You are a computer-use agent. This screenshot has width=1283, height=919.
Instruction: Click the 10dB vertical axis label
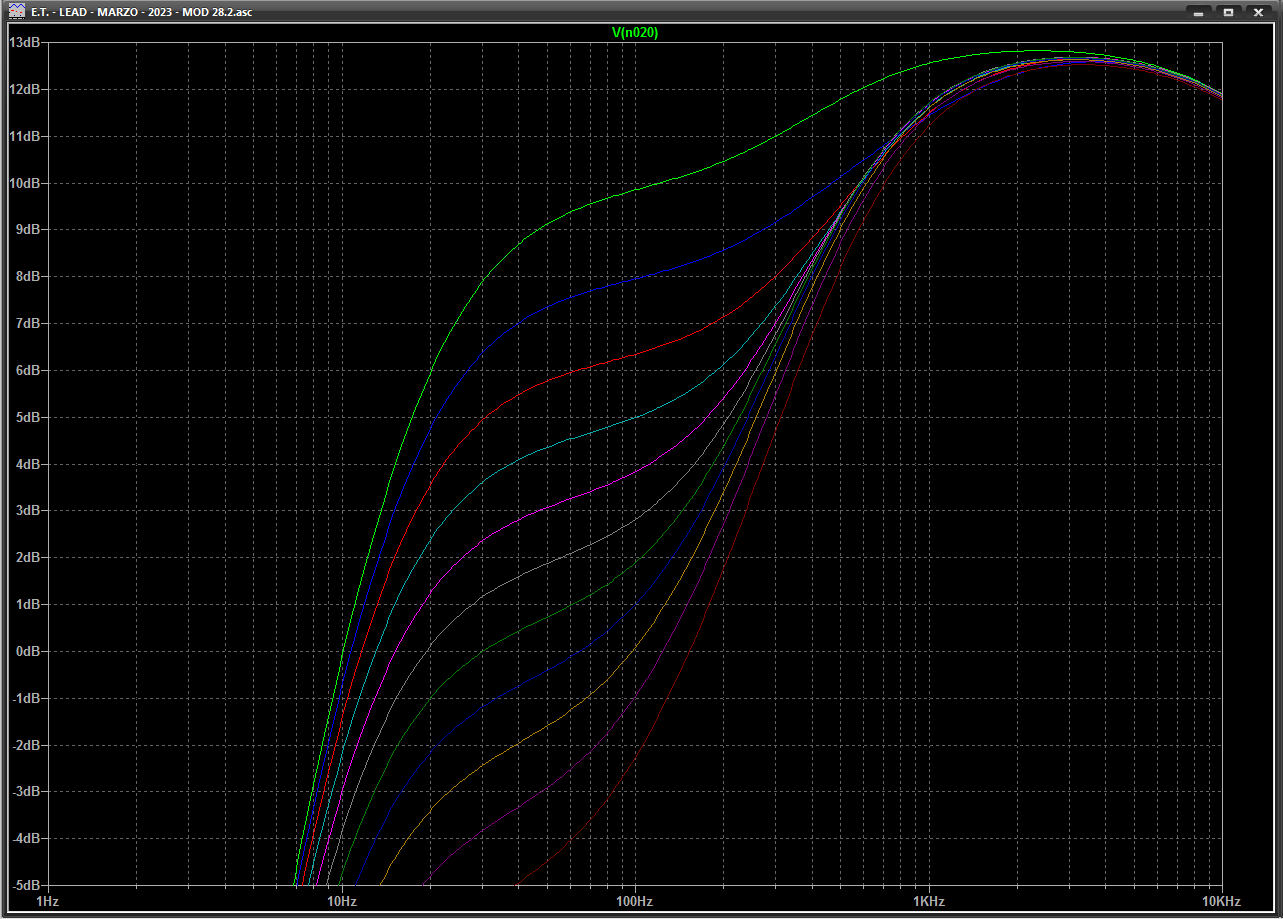[24, 184]
